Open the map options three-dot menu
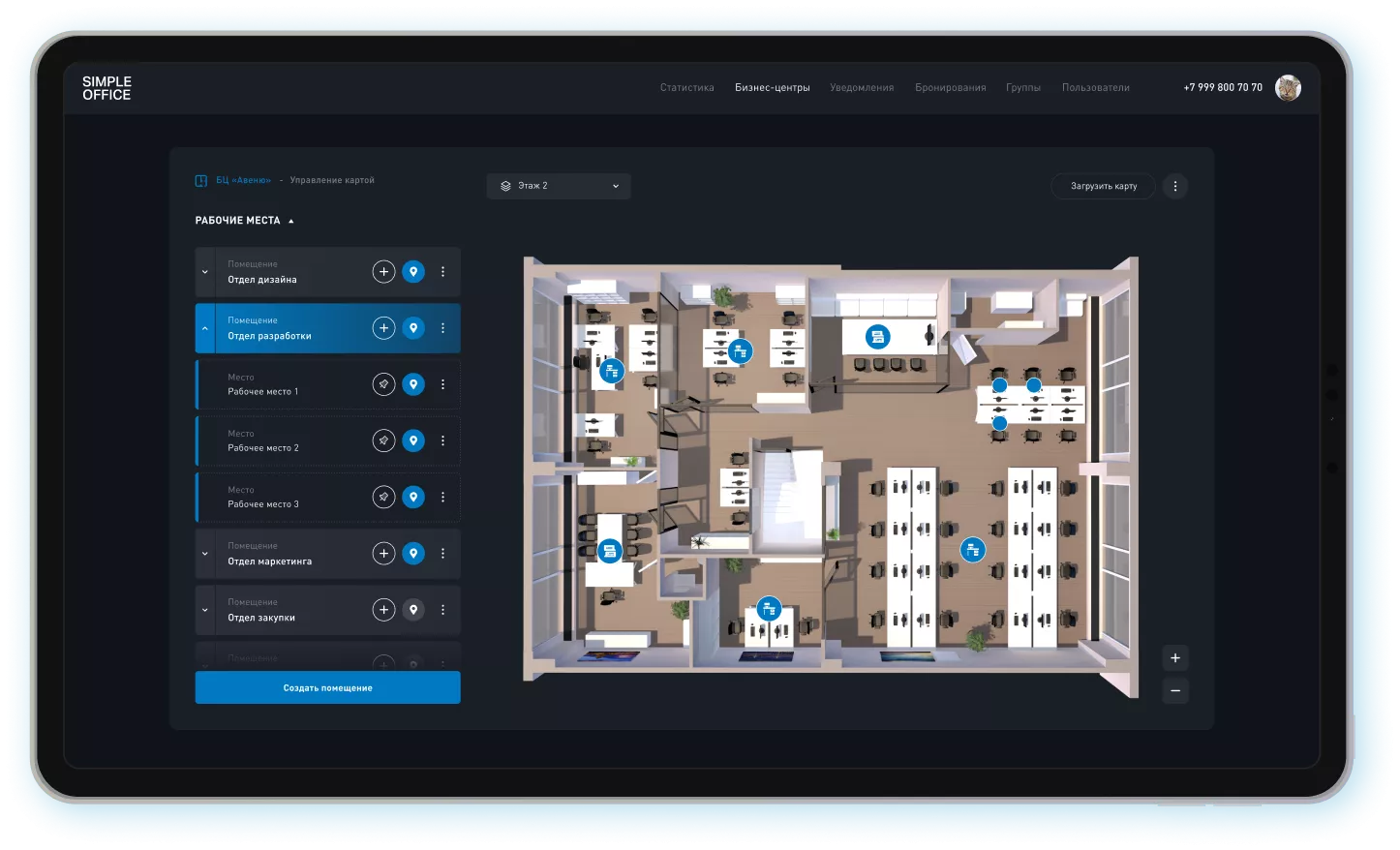Screen dimensions: 1400x850 (x=1174, y=186)
